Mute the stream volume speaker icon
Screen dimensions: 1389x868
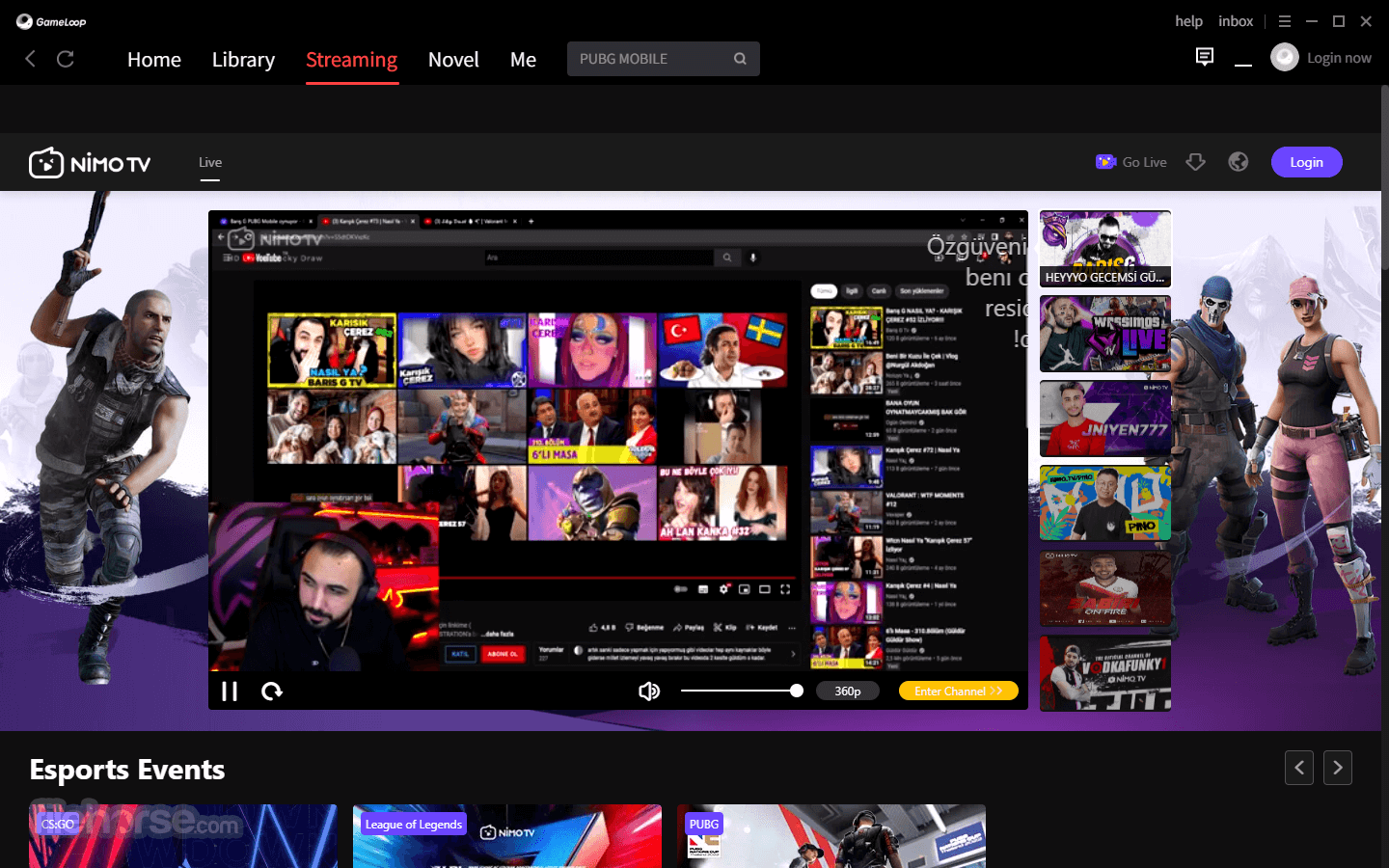(649, 691)
